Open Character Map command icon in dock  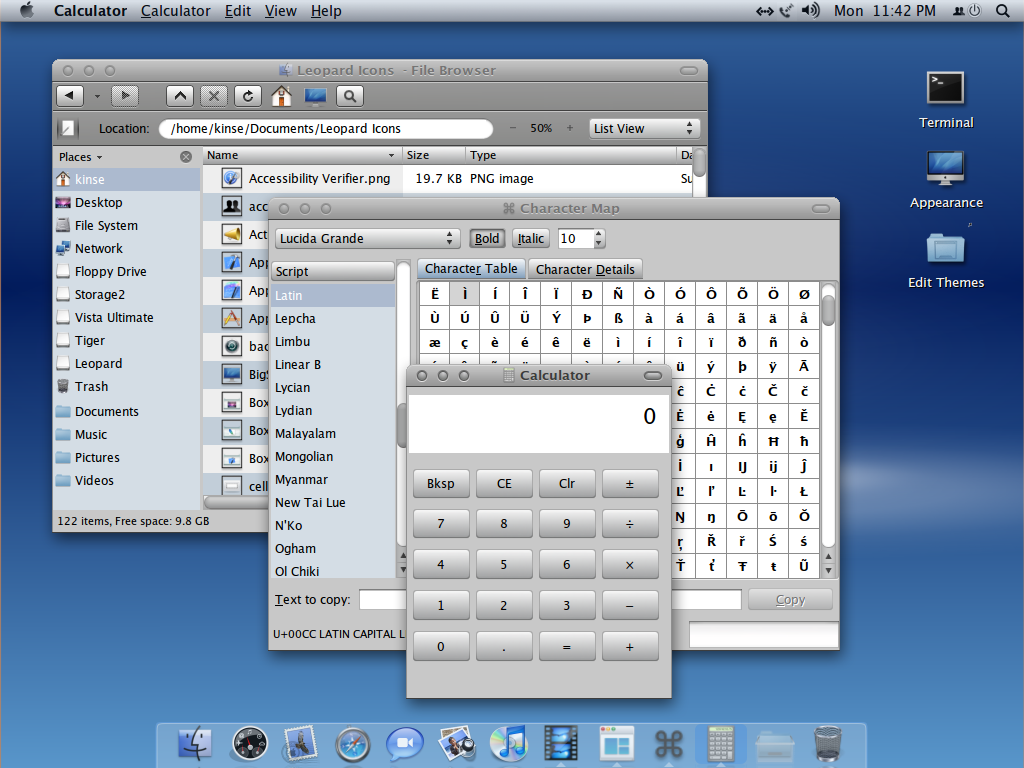coord(669,744)
